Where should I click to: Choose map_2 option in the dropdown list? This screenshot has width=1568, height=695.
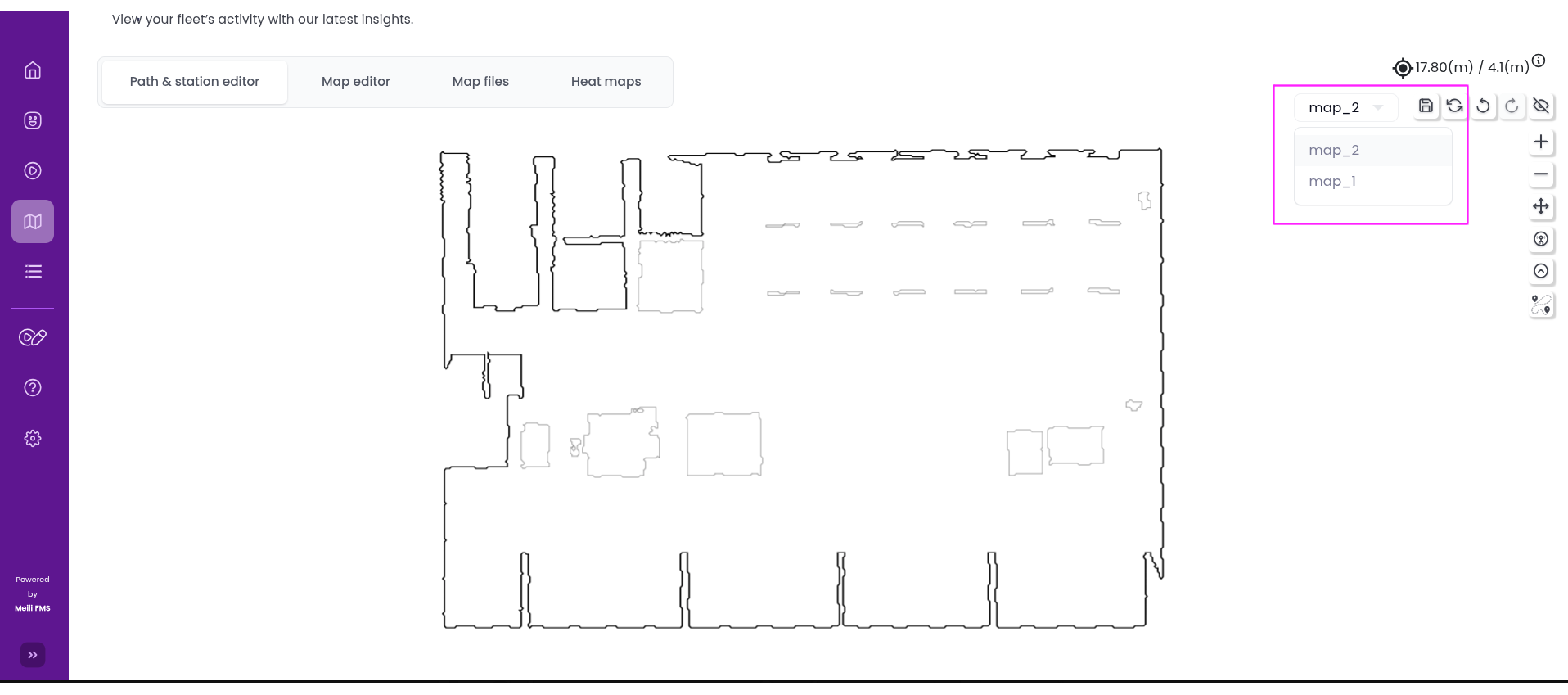point(1334,151)
